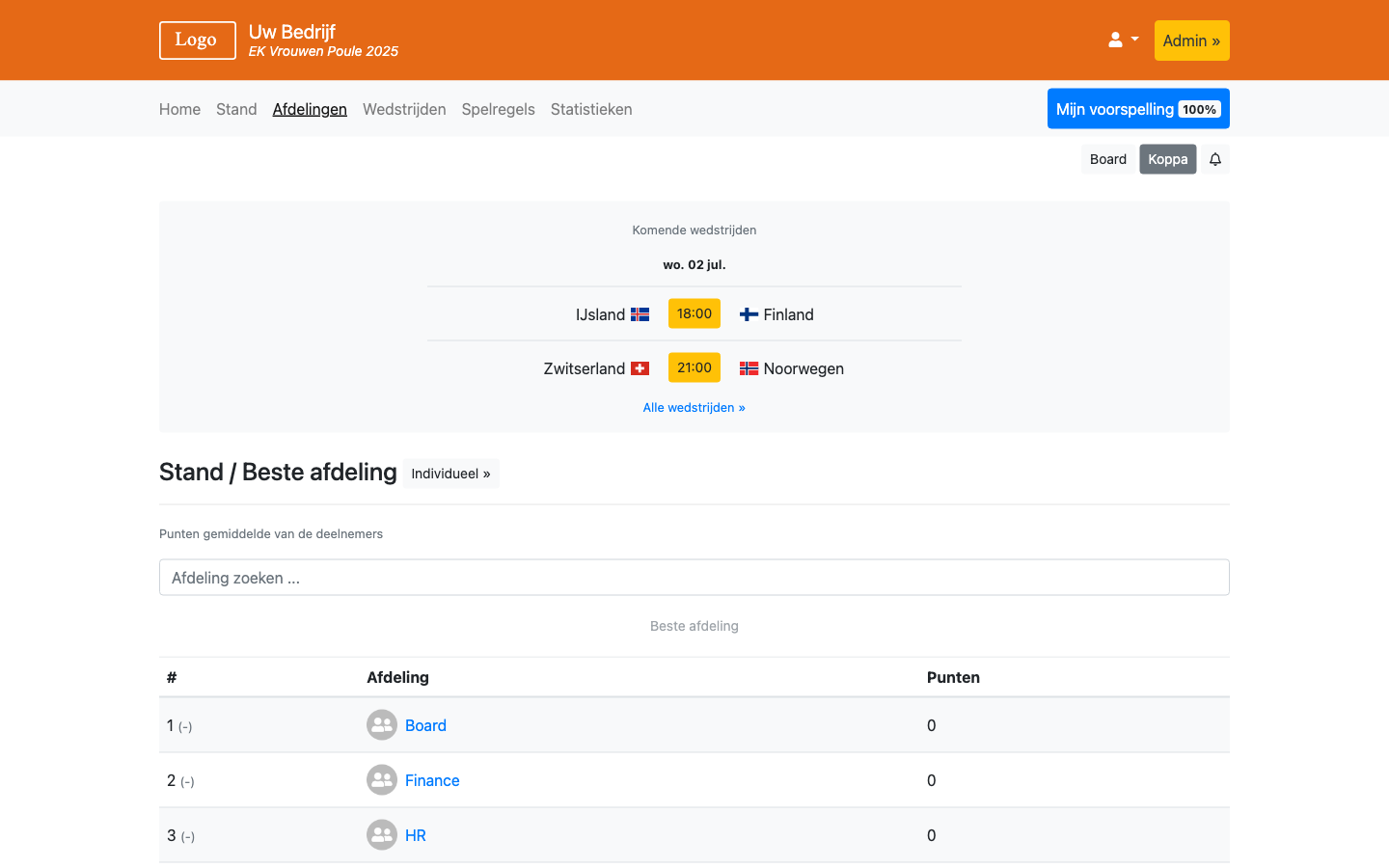The image size is (1389, 868).
Task: Click the Iceland flag icon
Action: click(x=640, y=314)
